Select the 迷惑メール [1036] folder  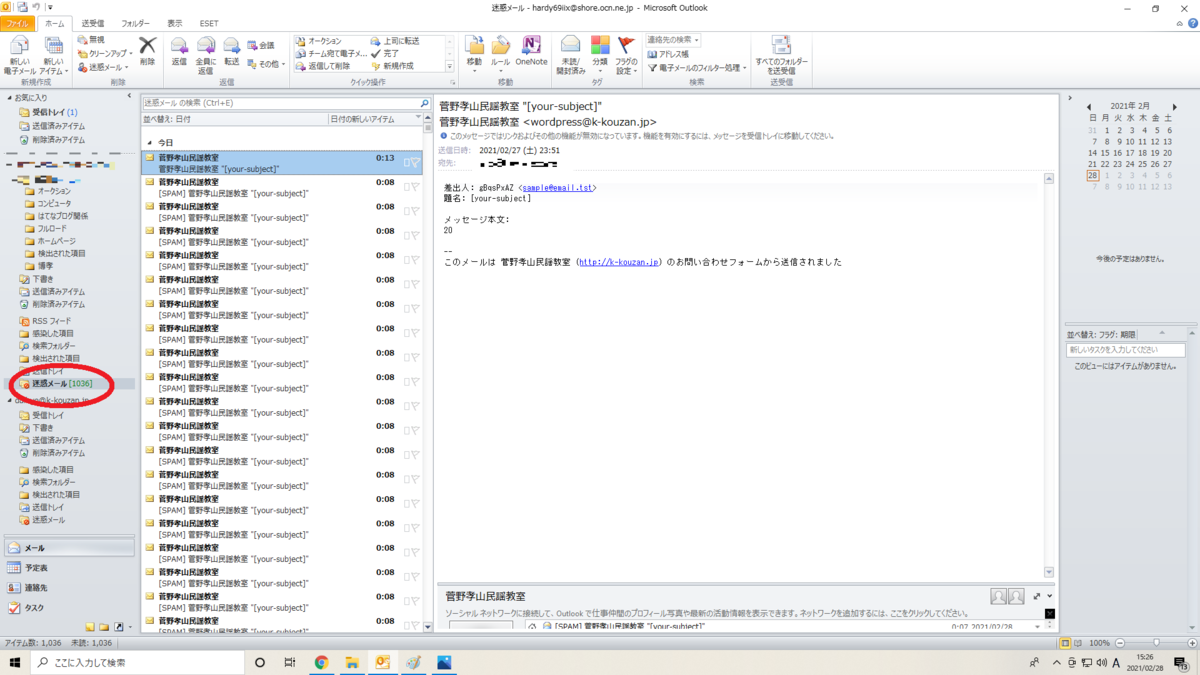click(x=62, y=383)
